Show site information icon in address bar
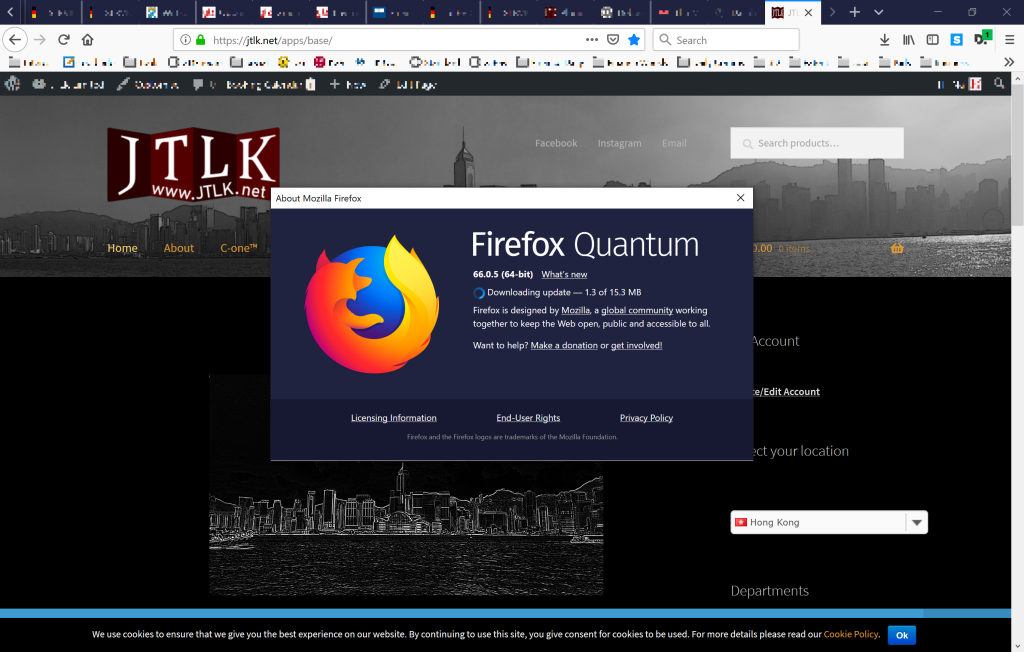The height and width of the screenshot is (652, 1024). (185, 40)
